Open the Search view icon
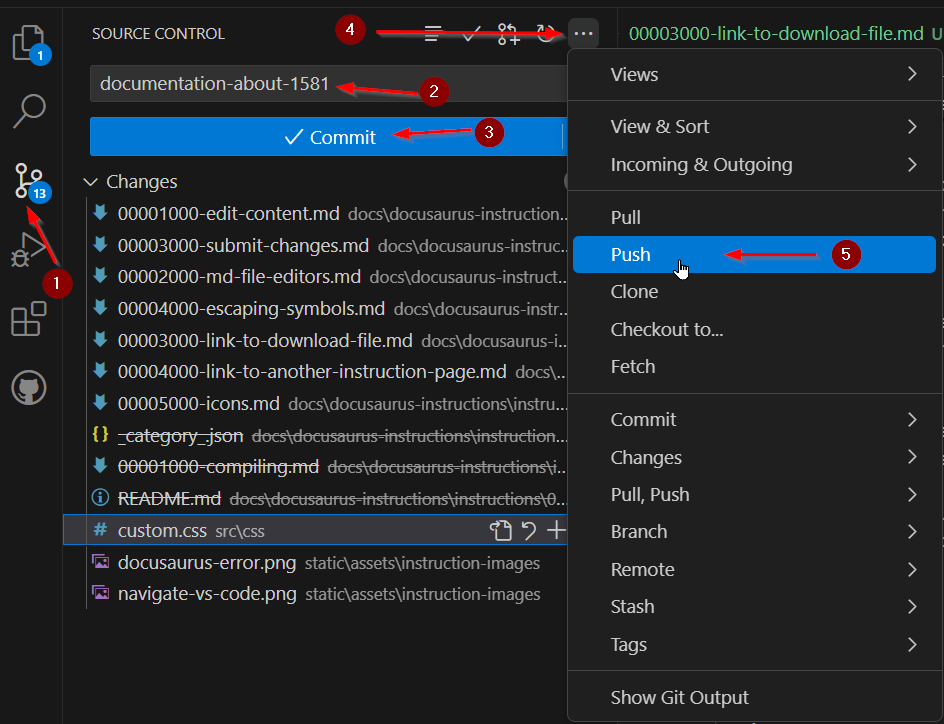Viewport: 944px width, 724px height. point(29,111)
